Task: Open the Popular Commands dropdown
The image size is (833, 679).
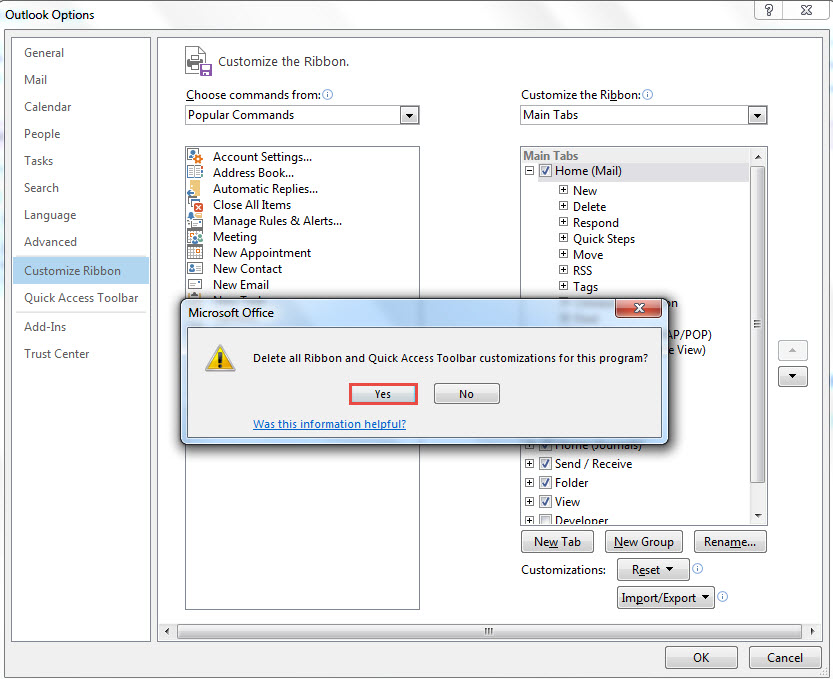Action: (x=409, y=115)
